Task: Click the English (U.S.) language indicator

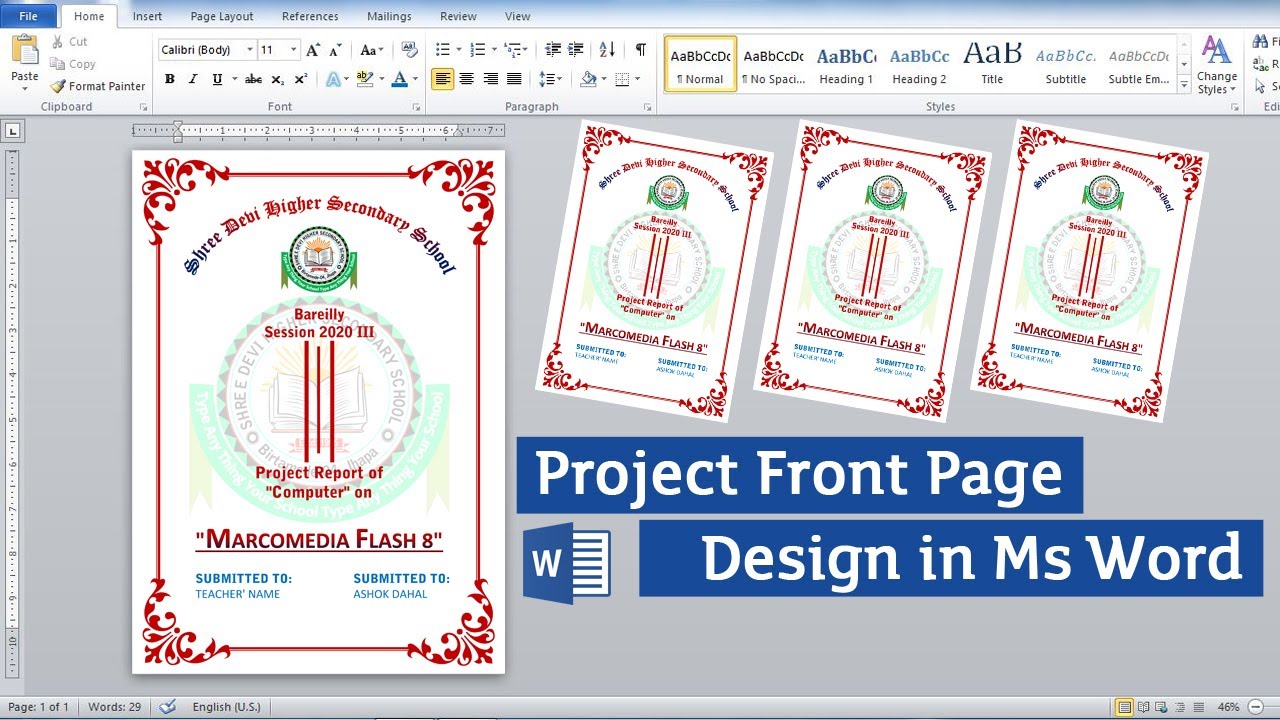Action: (x=226, y=707)
